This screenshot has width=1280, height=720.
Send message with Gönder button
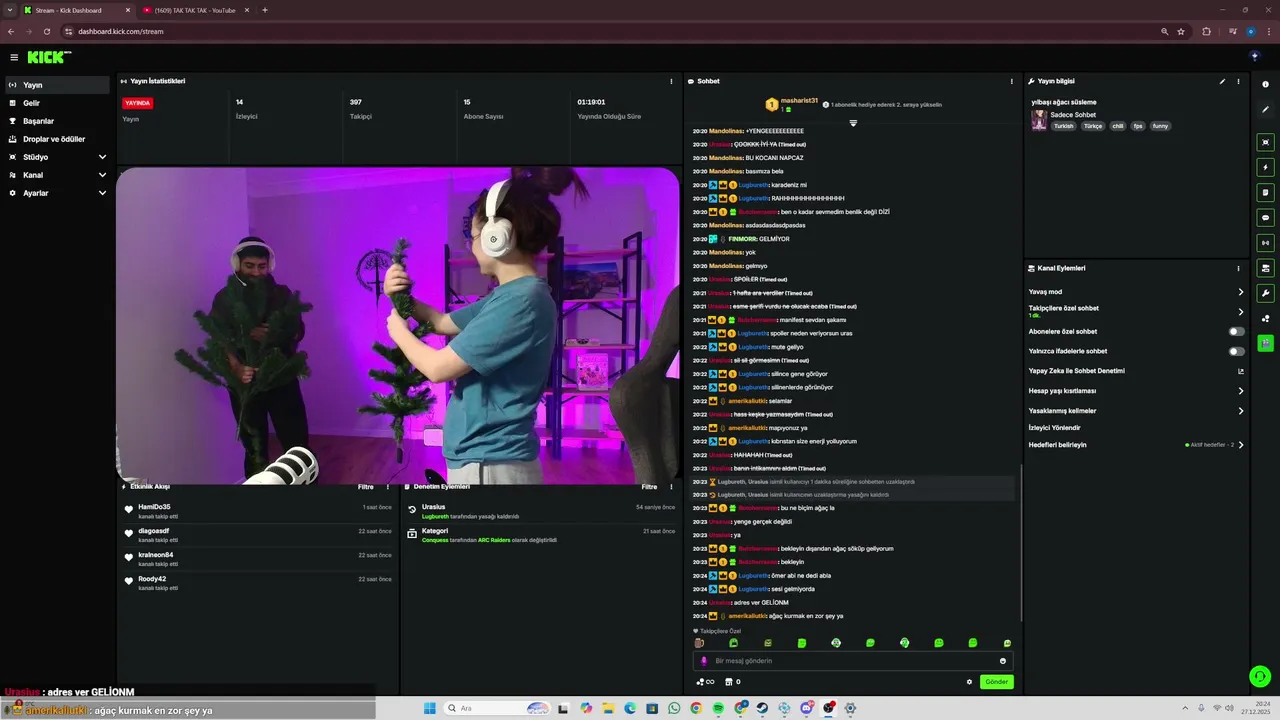(996, 682)
